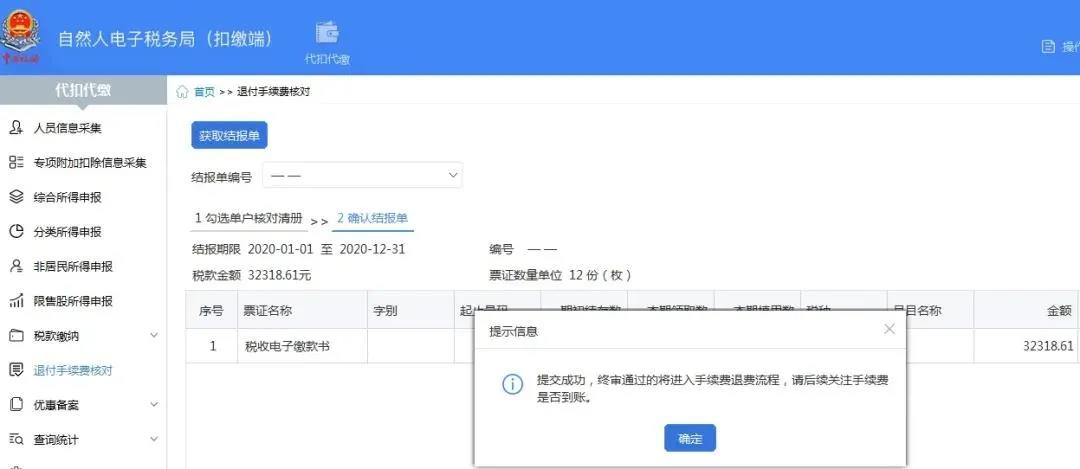This screenshot has height=469, width=1080.
Task: Expand the 查询统计 chevron
Action: (154, 439)
